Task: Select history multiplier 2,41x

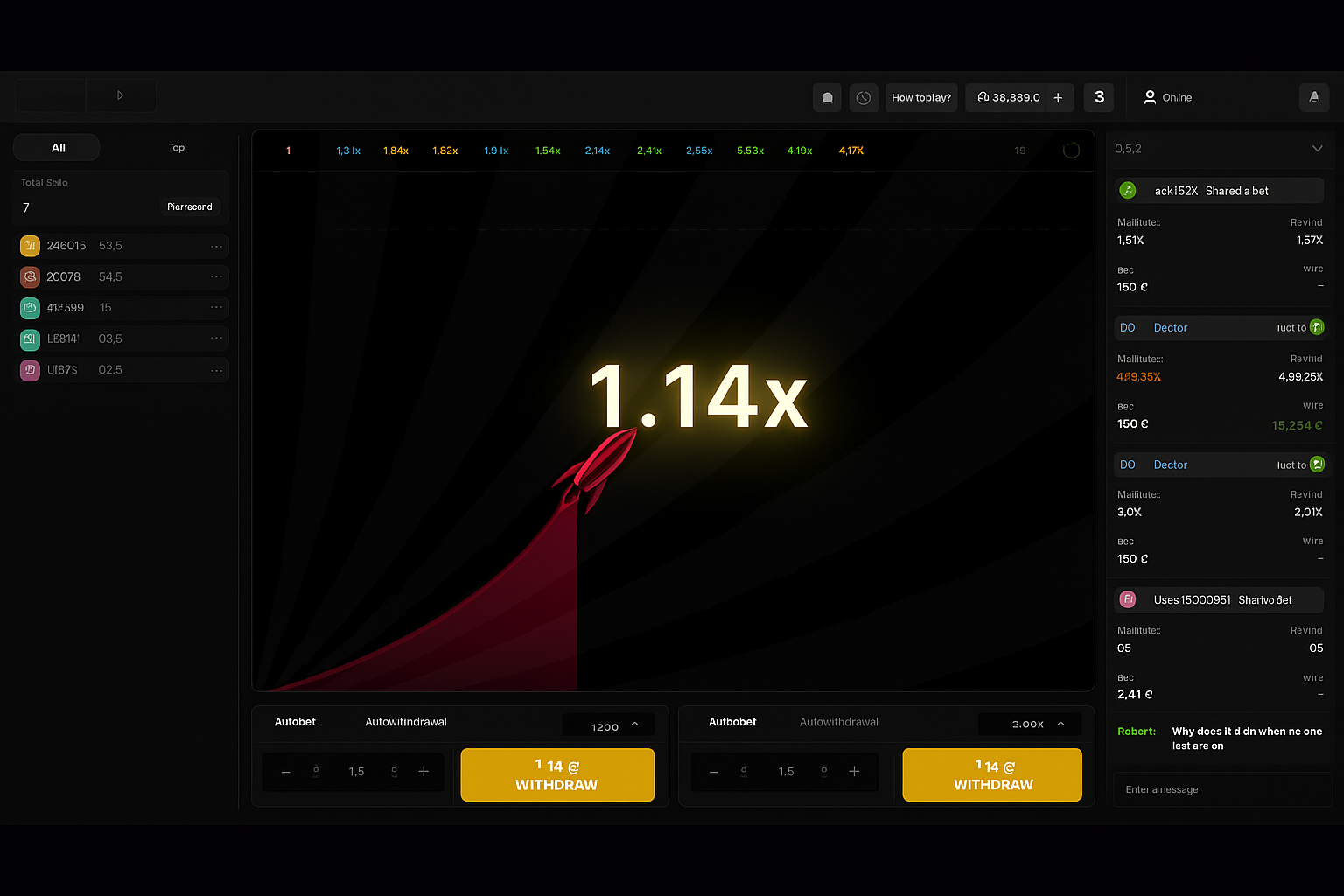Action: 649,150
